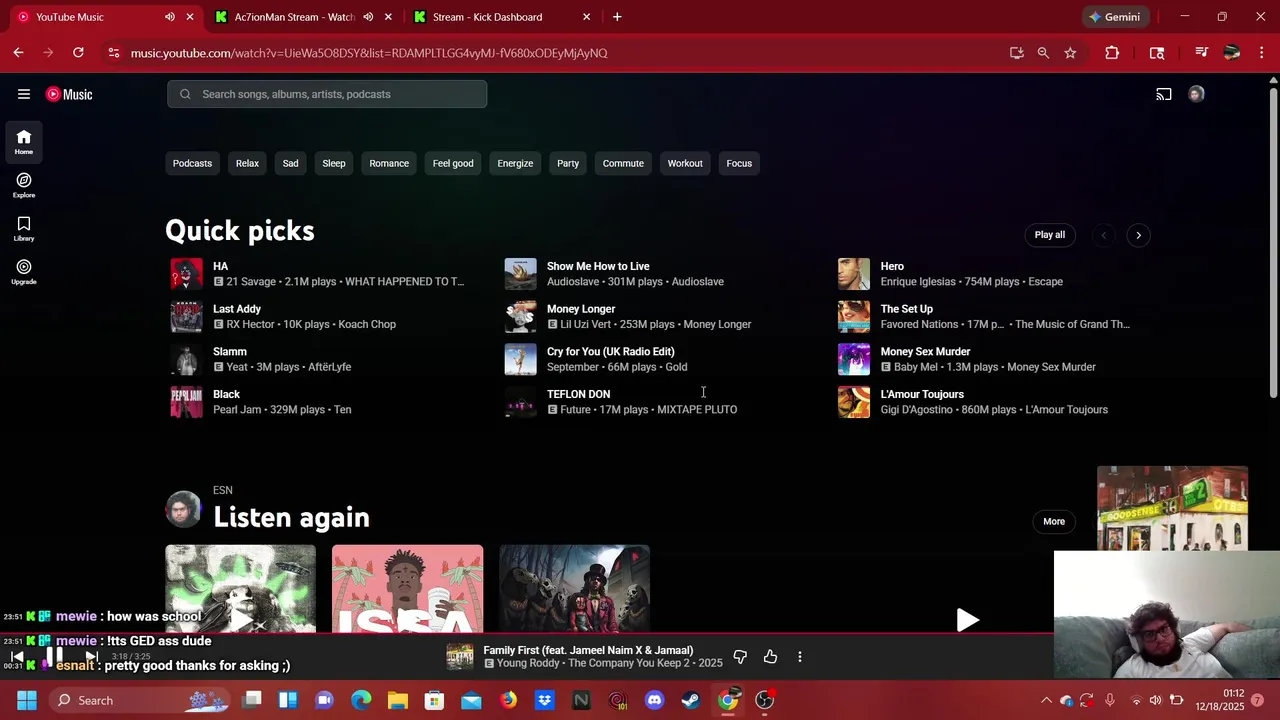
Task: Select the Party mood chip
Action: click(x=568, y=163)
